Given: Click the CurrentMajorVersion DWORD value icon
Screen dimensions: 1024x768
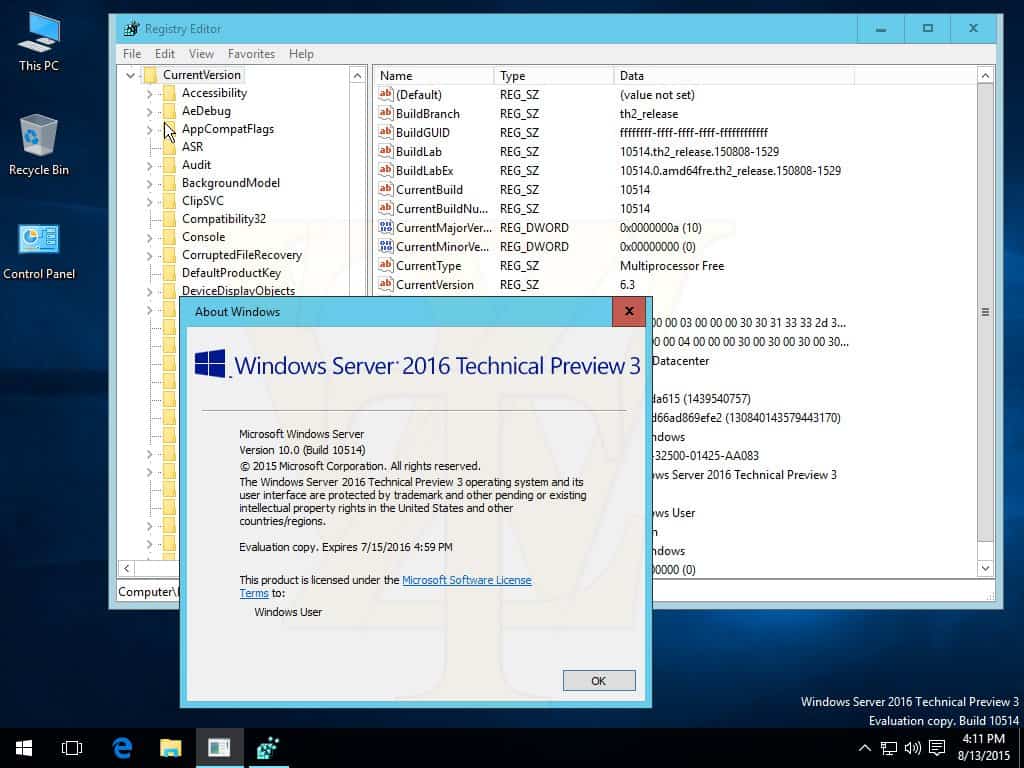Looking at the screenshot, I should (385, 227).
